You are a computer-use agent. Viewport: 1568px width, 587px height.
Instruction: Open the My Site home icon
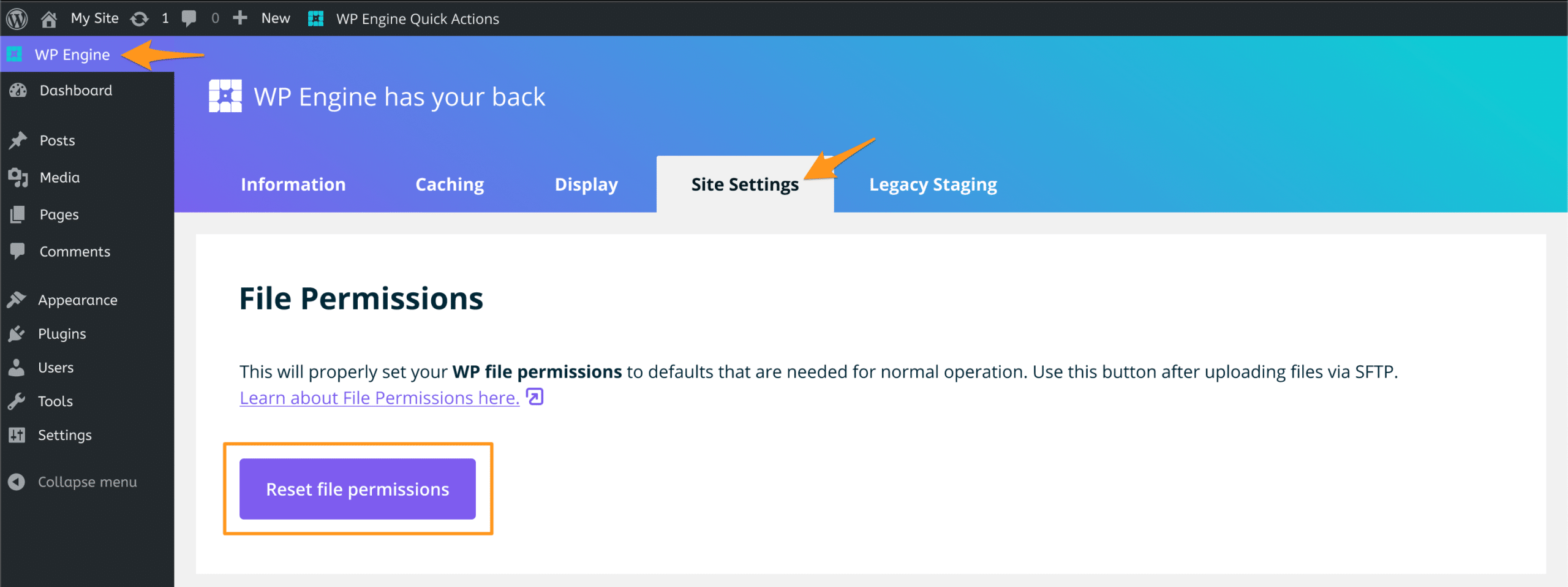[49, 19]
